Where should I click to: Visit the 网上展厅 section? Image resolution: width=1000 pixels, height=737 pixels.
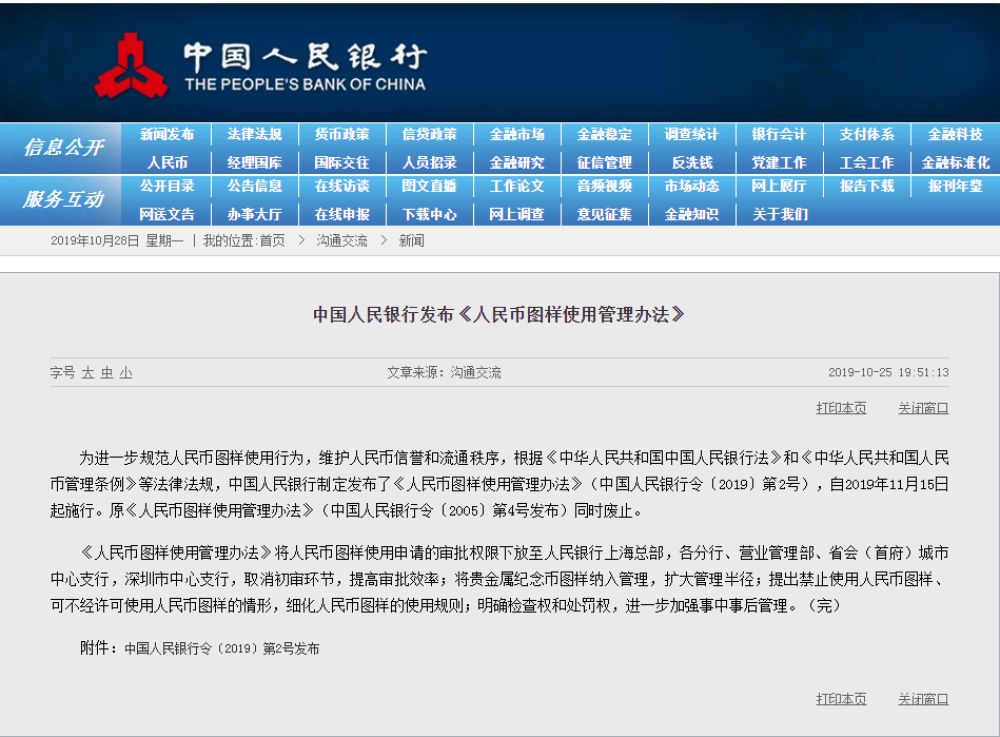779,186
